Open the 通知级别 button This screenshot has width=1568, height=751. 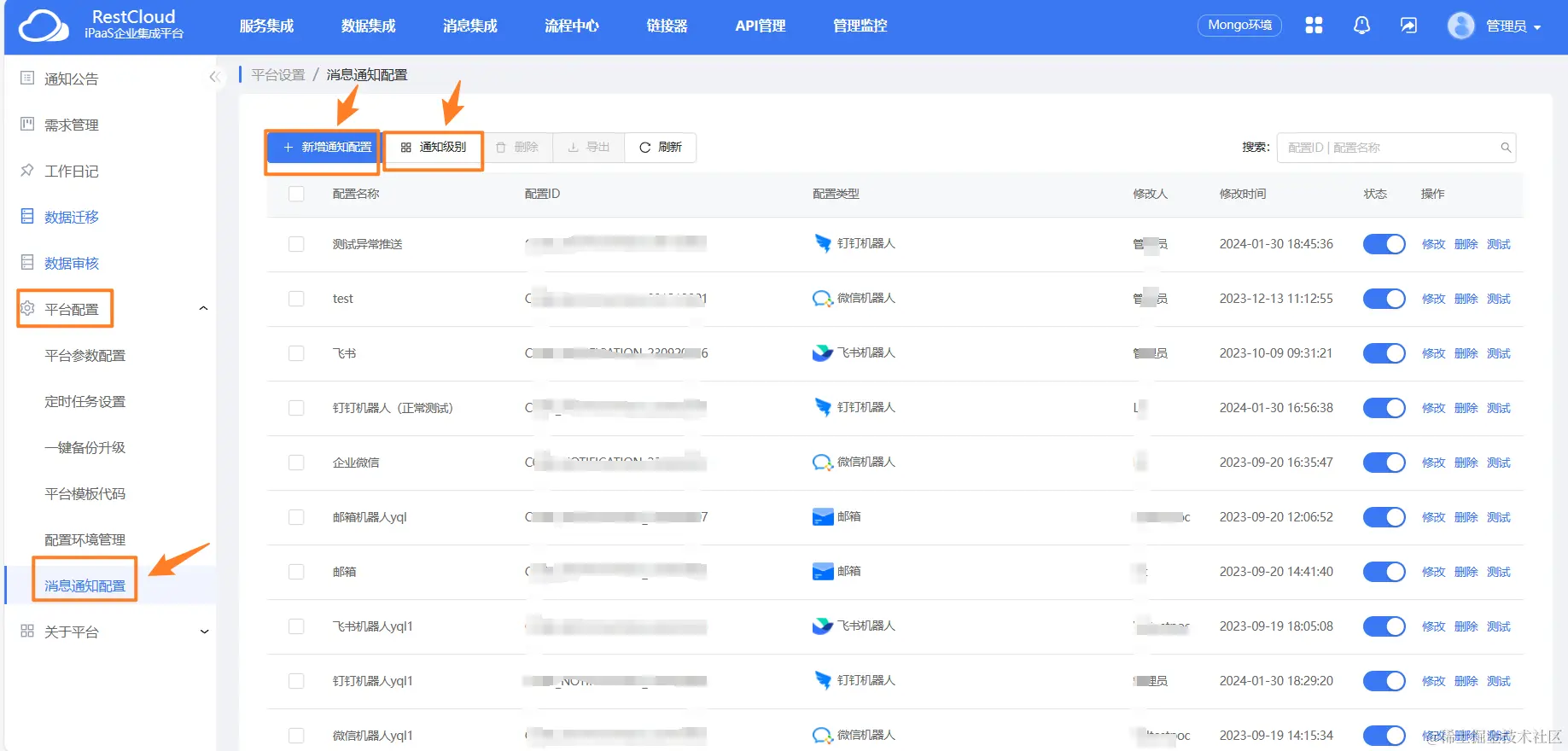[434, 148]
